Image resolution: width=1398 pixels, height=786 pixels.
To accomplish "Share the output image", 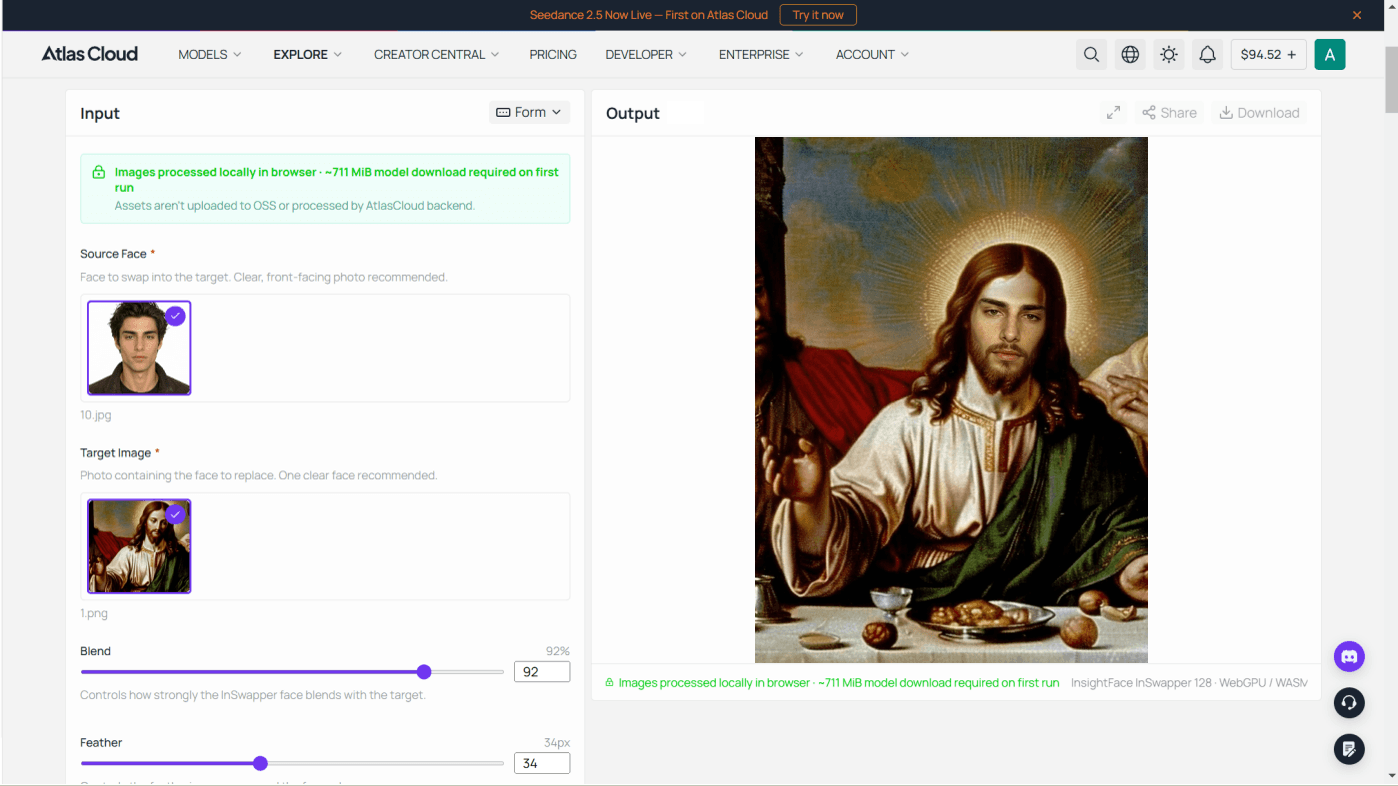I will pyautogui.click(x=1169, y=113).
